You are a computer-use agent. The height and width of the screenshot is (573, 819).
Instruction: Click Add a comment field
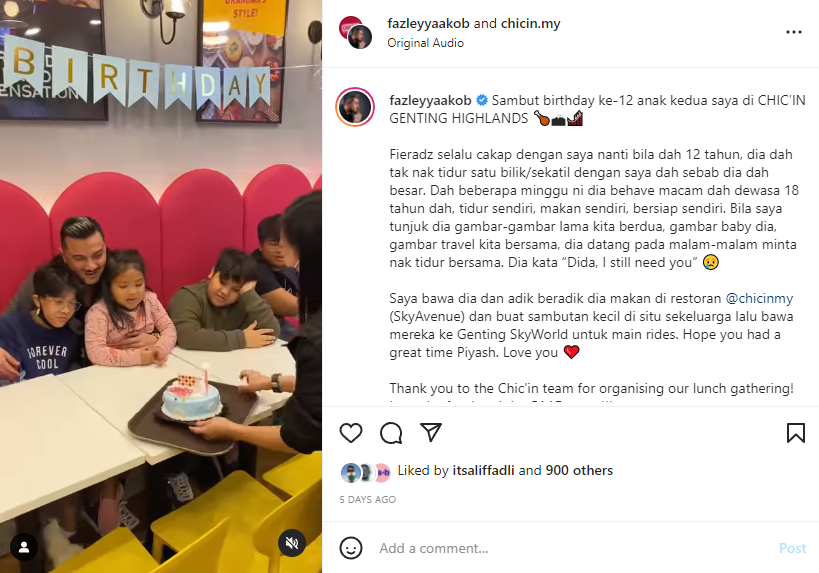pos(575,548)
